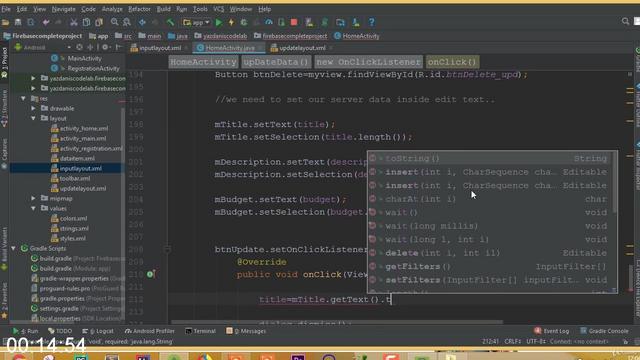The width and height of the screenshot is (640, 360).
Task: Click the new OnClickListener breadcrumb
Action: [368, 62]
